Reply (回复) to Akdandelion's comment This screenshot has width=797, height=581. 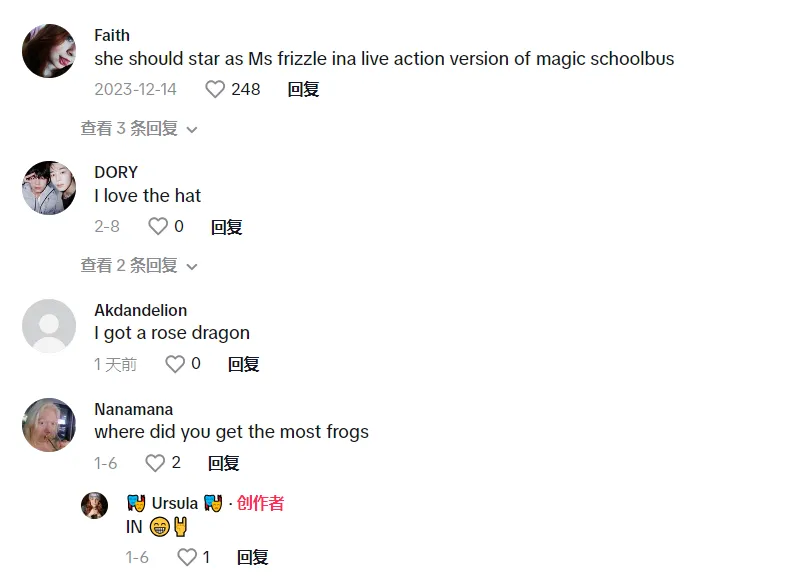[243, 364]
